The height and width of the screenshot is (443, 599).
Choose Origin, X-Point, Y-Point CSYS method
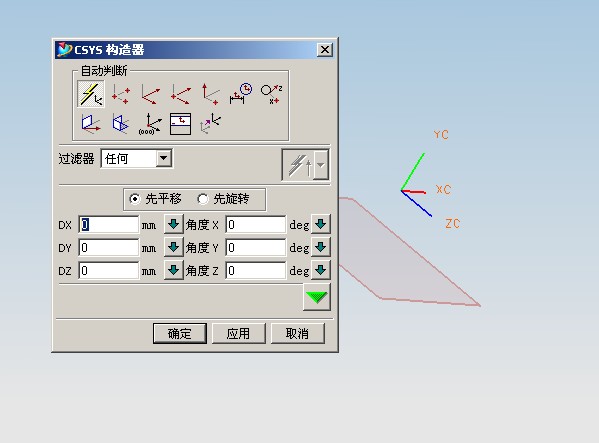tap(121, 94)
